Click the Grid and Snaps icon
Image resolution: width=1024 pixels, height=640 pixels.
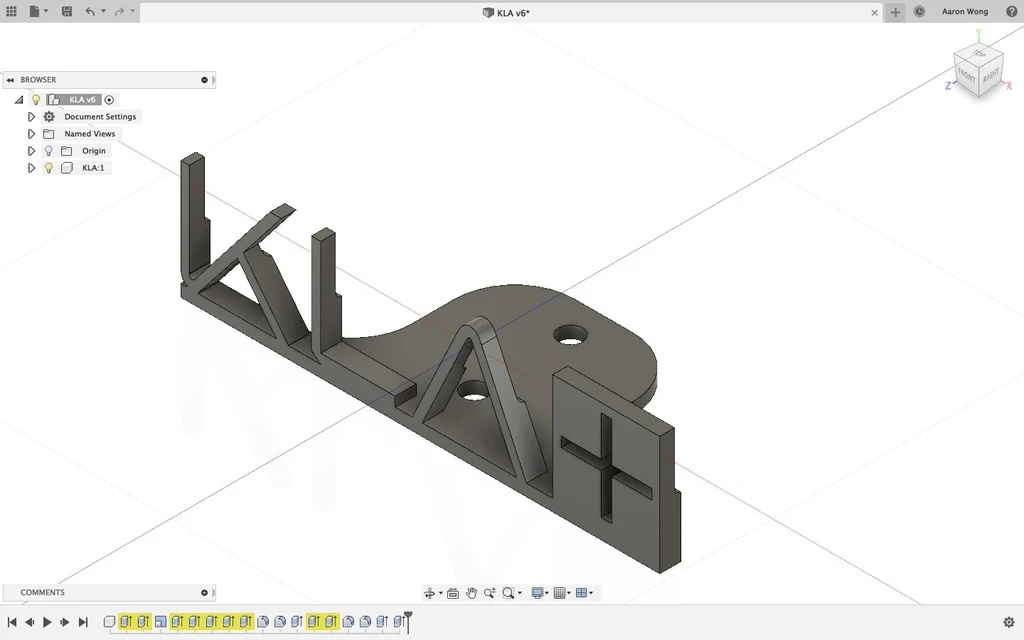pyautogui.click(x=560, y=593)
